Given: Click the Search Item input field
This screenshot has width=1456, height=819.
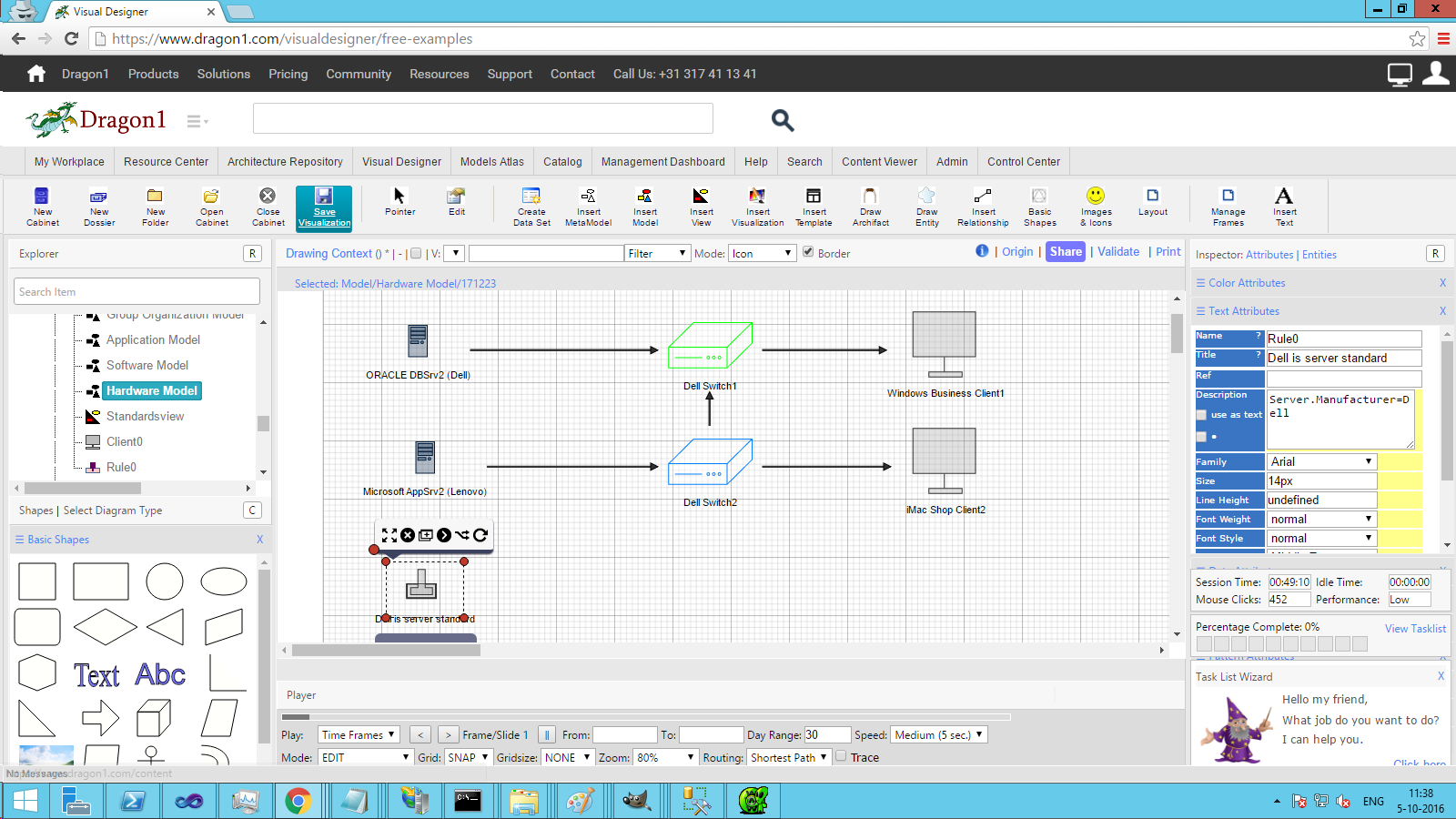Looking at the screenshot, I should click(137, 291).
